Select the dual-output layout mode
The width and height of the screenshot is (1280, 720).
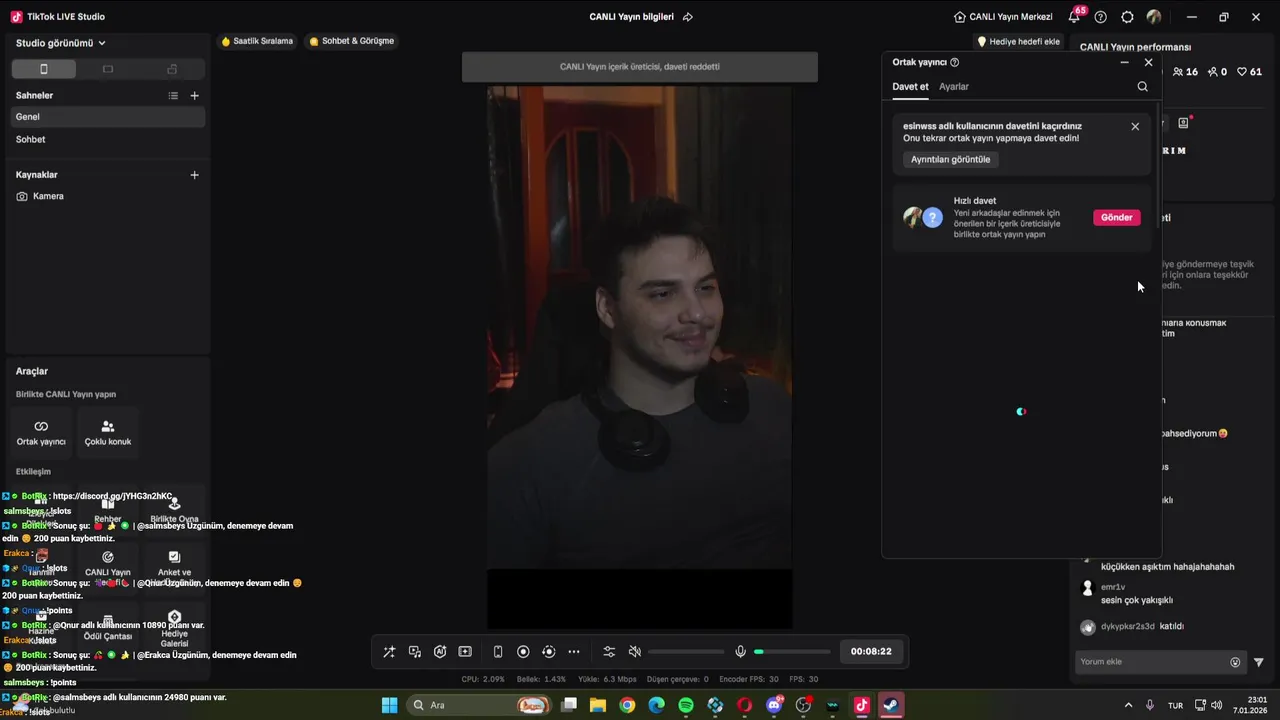(x=172, y=69)
